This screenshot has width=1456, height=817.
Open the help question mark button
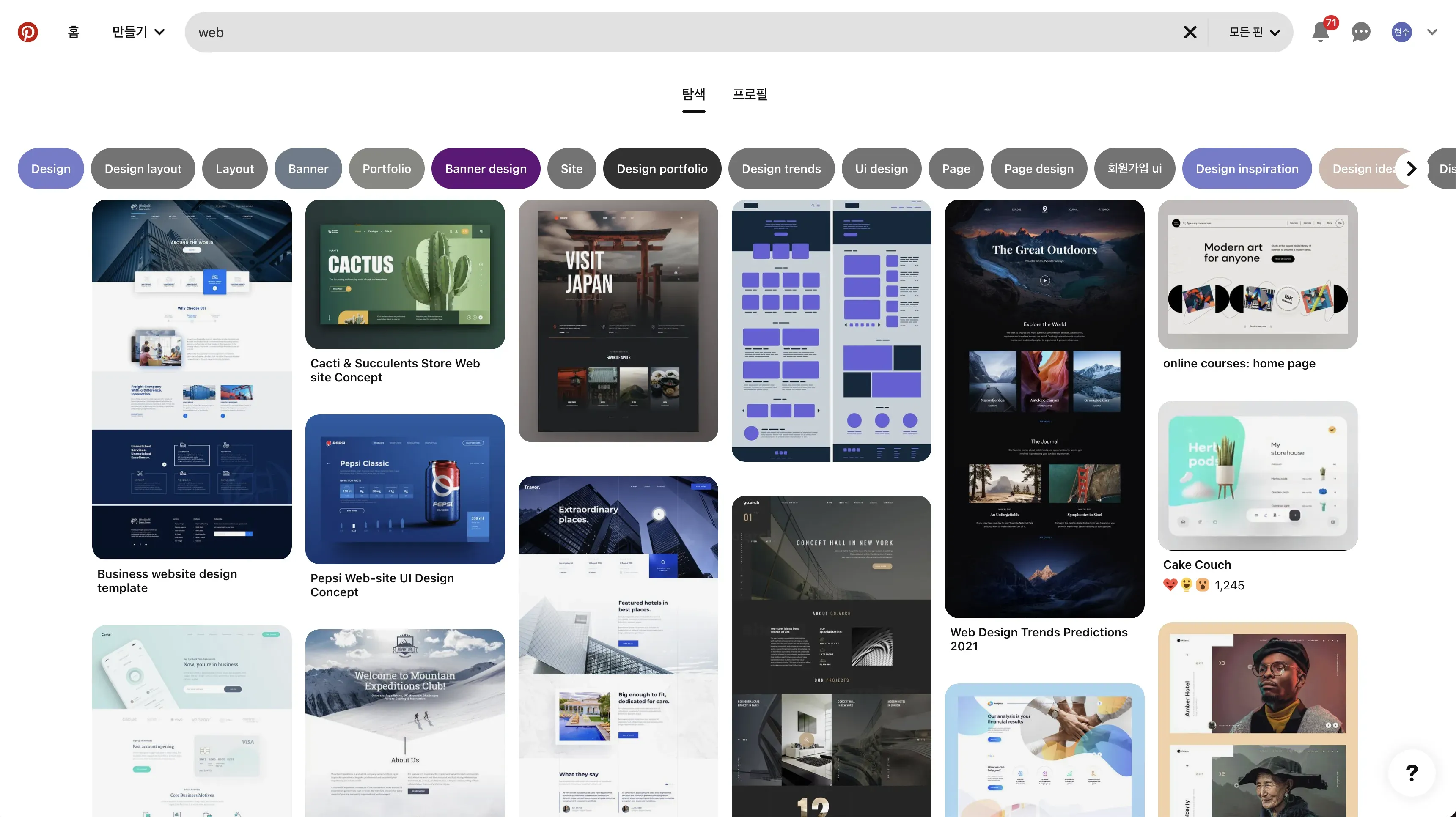pyautogui.click(x=1411, y=772)
